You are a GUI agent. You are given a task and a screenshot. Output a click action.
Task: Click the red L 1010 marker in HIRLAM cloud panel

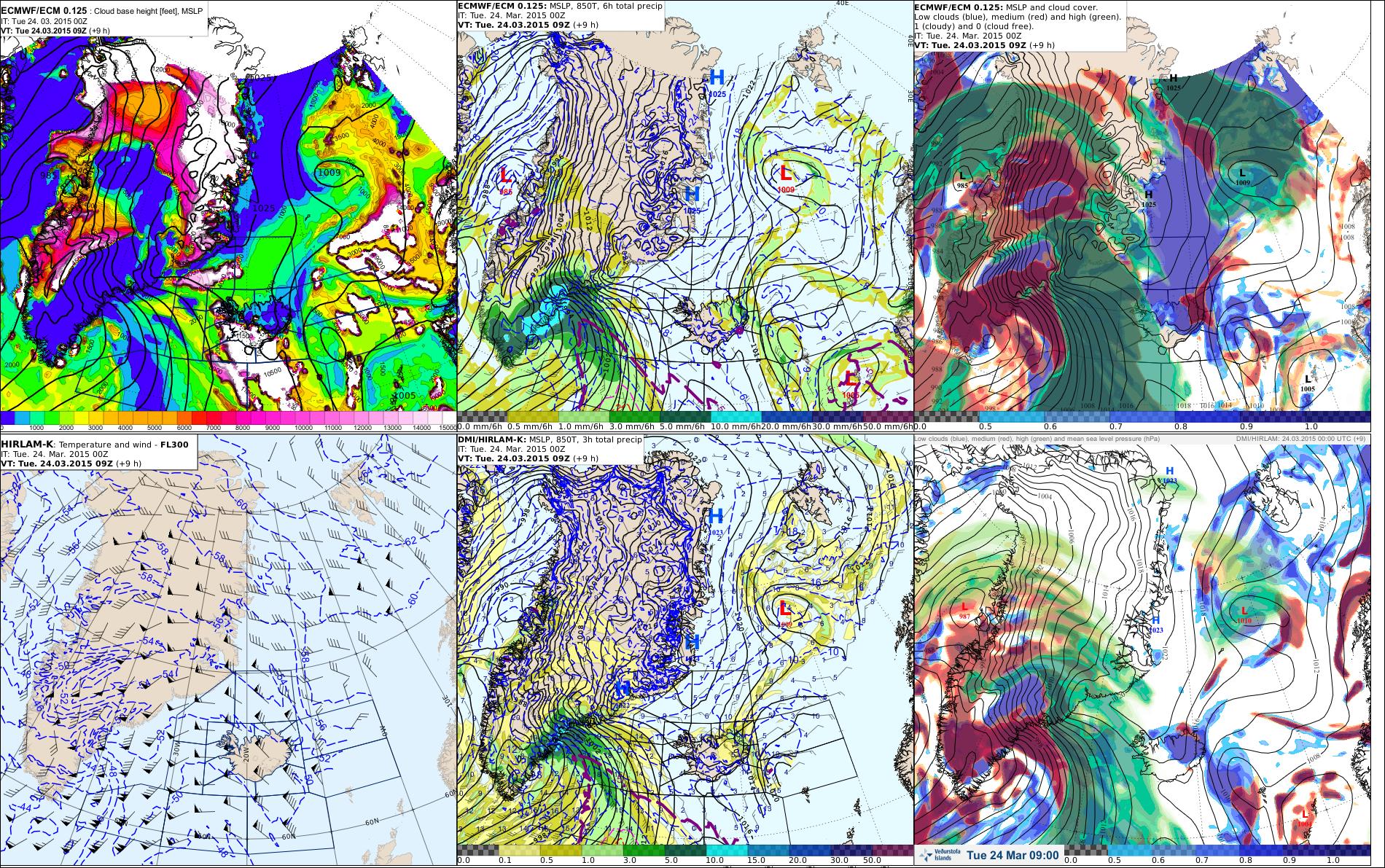tap(1244, 614)
